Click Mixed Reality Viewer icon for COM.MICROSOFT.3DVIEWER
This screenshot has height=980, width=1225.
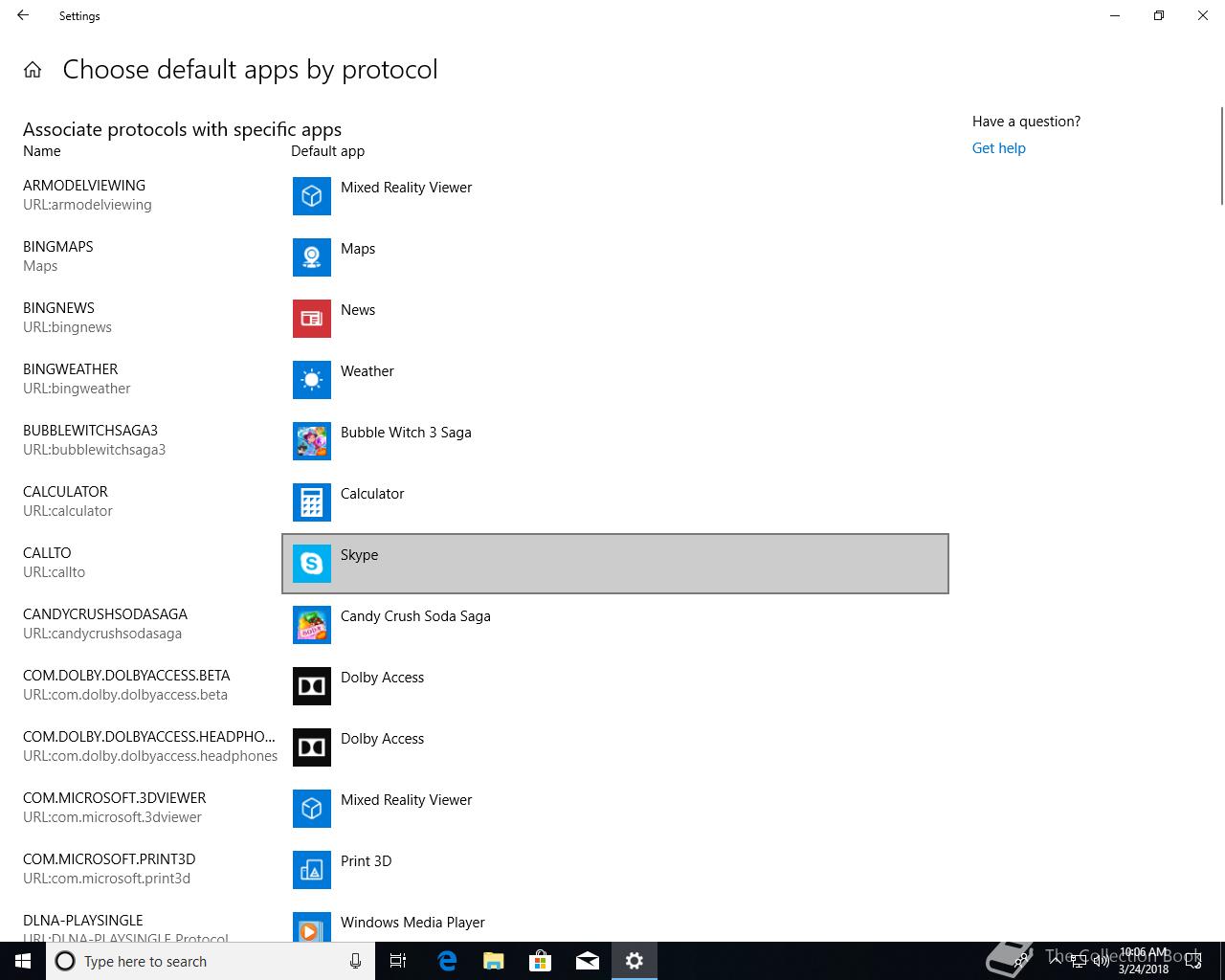pos(312,809)
